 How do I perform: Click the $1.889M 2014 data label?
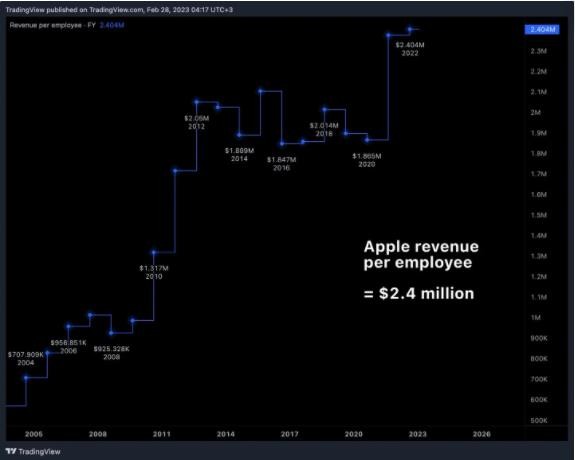(239, 154)
